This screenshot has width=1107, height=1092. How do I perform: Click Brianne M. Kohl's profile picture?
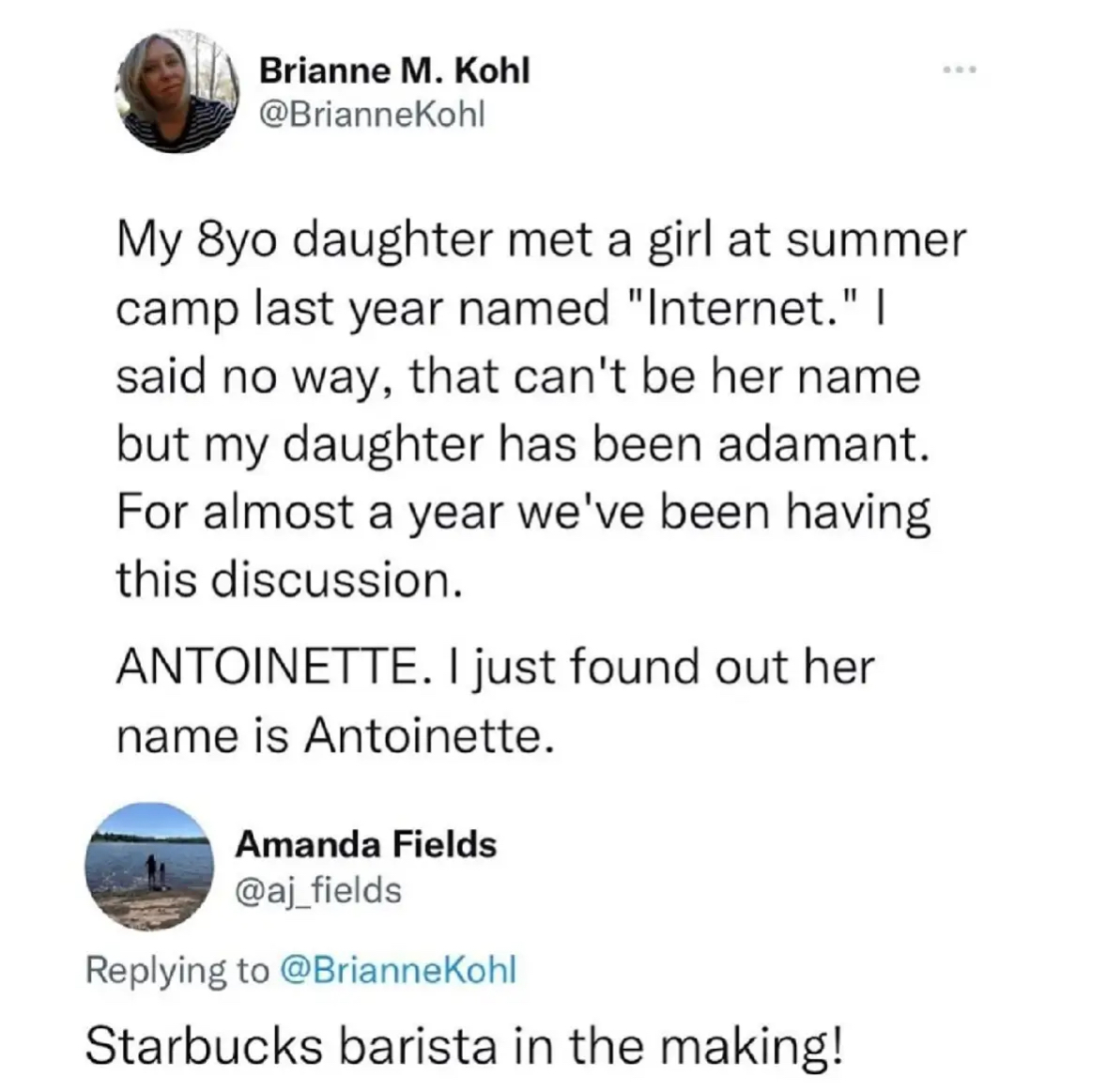coord(178,91)
